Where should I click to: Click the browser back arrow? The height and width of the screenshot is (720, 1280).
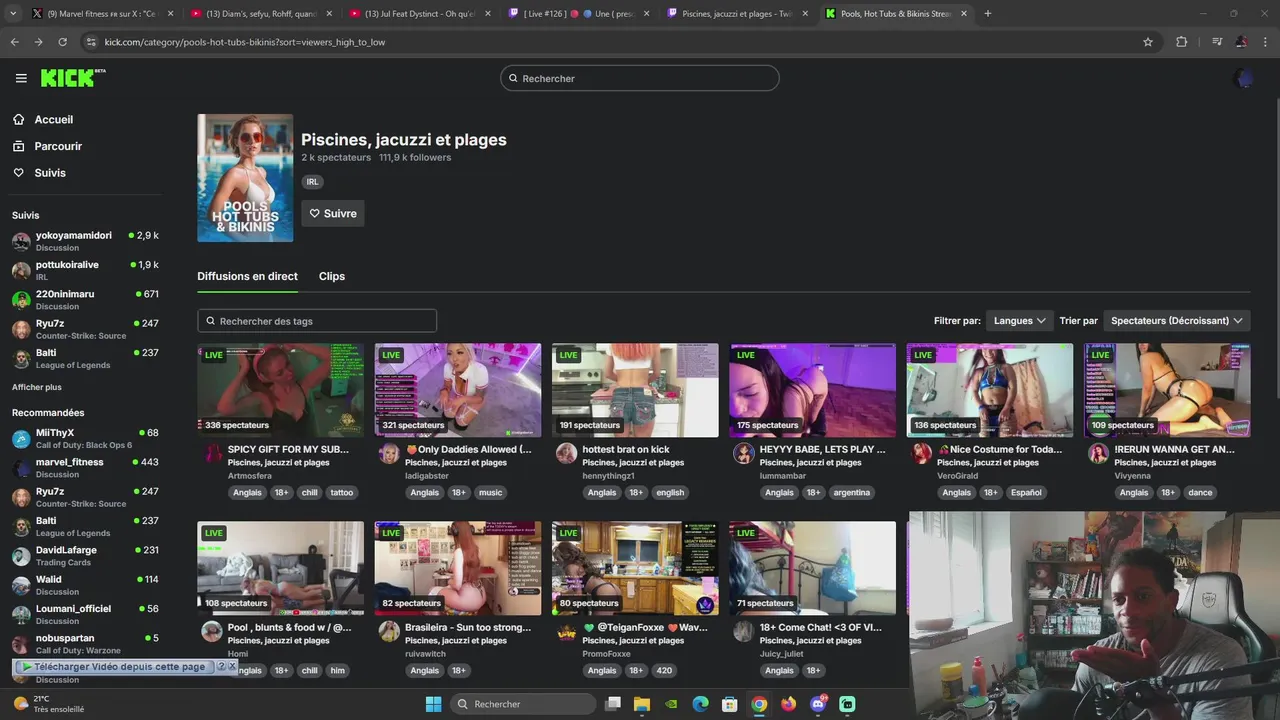point(14,42)
